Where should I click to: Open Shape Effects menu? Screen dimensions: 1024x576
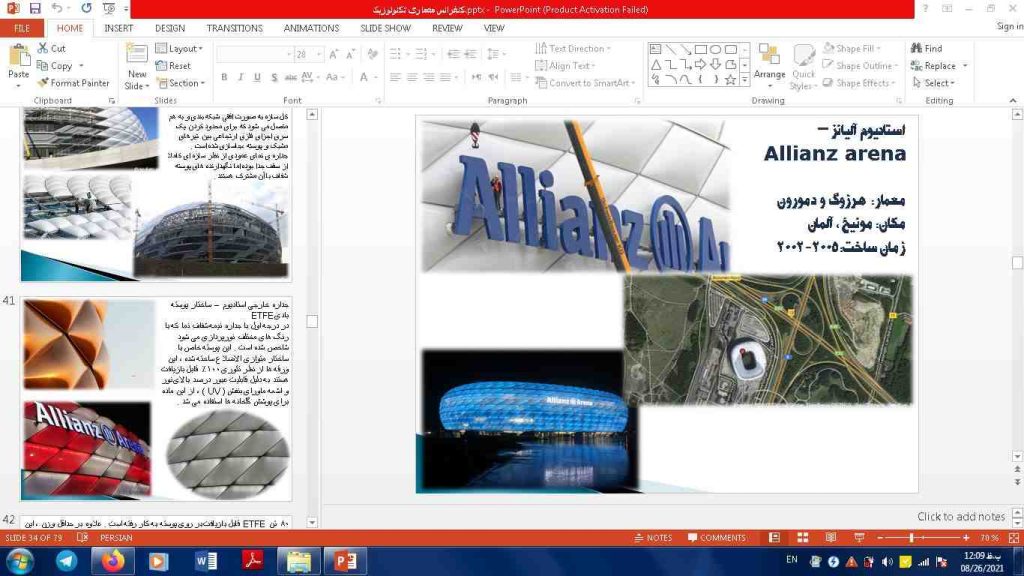[859, 83]
